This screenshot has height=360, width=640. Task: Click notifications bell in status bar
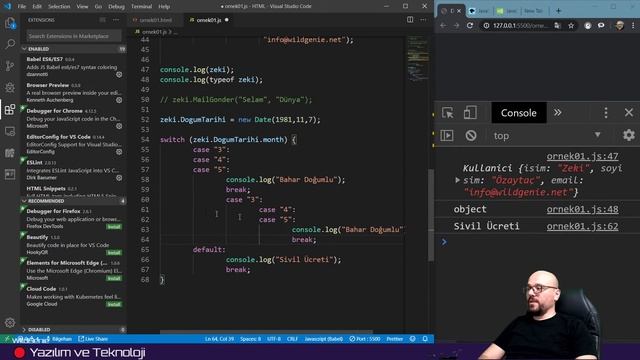(425, 339)
